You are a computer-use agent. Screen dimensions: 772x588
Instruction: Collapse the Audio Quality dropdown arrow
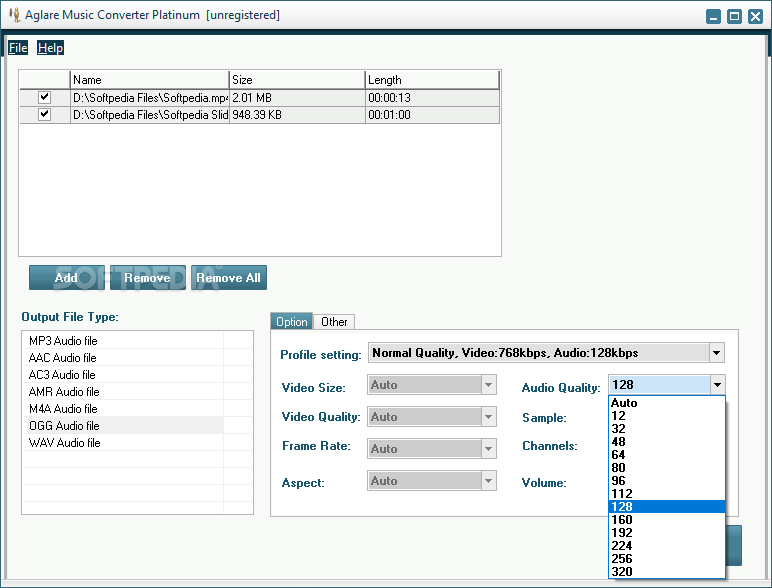coord(717,385)
